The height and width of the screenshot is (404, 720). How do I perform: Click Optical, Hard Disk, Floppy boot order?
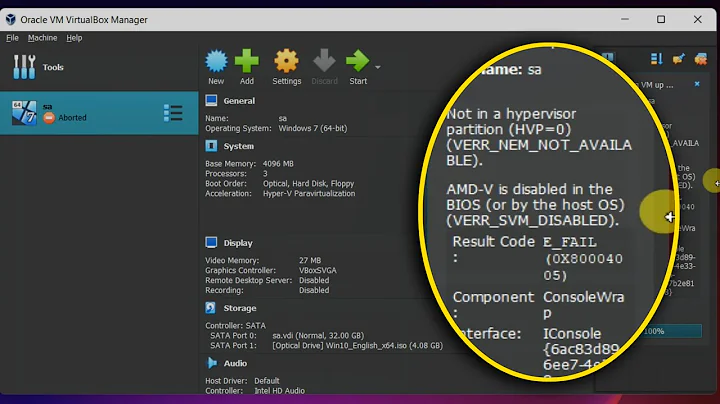tap(309, 184)
